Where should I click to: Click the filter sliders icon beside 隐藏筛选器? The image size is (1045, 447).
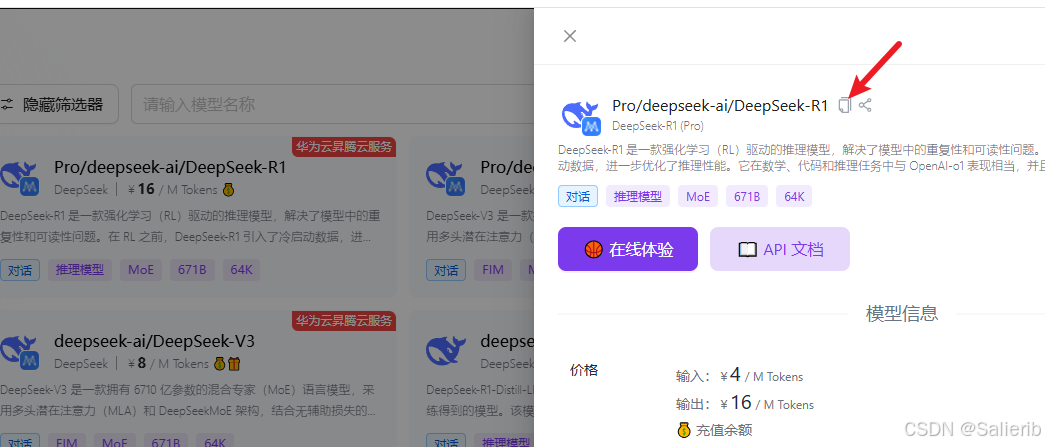7,104
